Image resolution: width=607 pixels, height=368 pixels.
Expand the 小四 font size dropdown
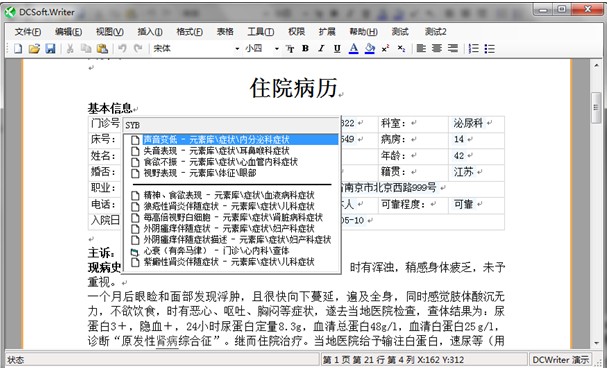pos(276,49)
